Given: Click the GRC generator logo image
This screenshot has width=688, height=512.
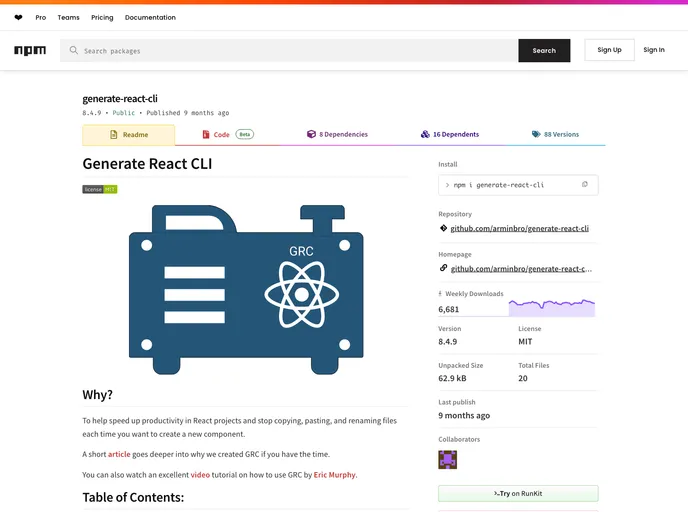Looking at the screenshot, I should click(246, 290).
